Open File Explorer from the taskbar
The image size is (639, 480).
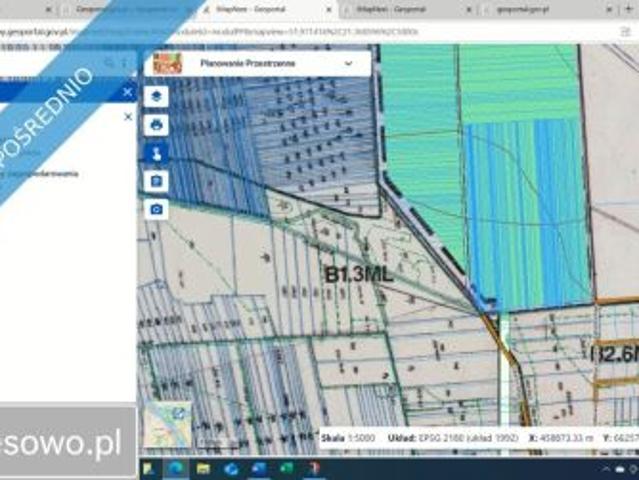(x=203, y=468)
